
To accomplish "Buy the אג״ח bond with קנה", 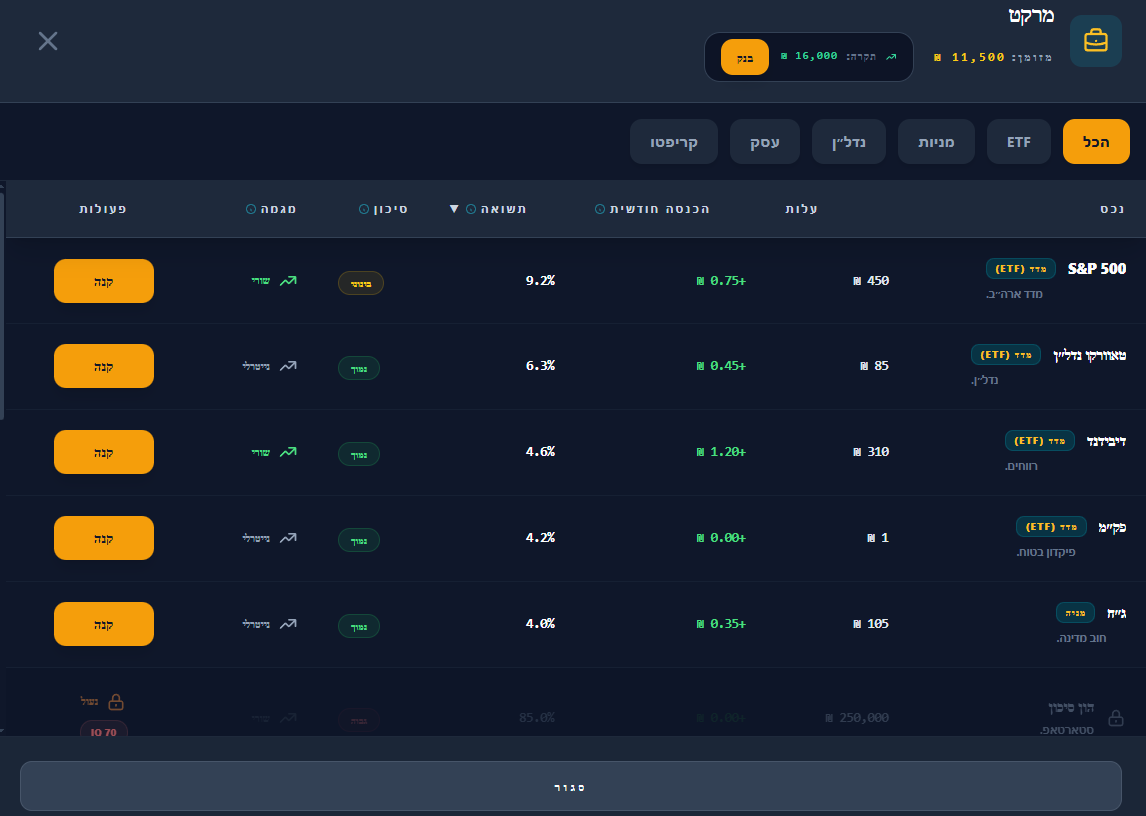I will click(x=104, y=624).
